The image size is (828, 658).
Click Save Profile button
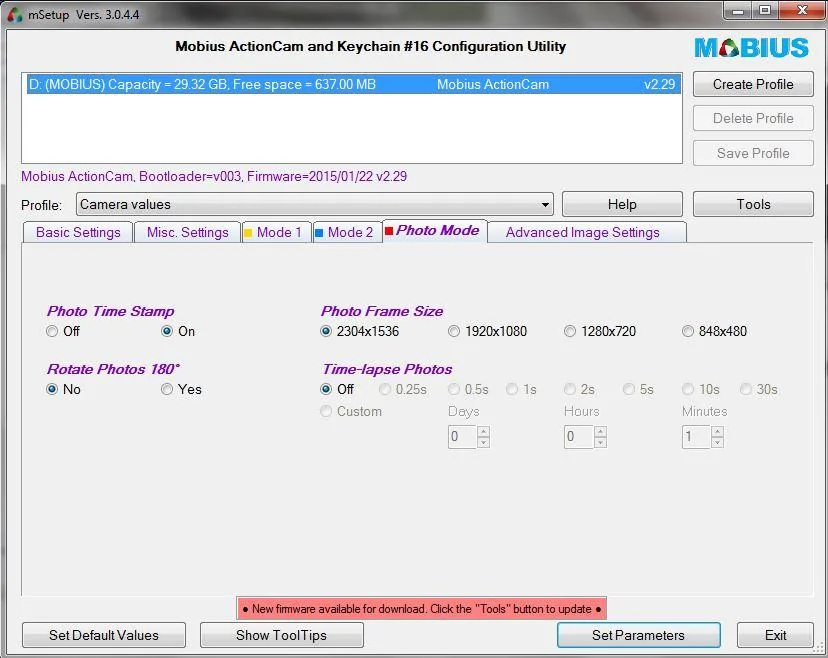click(x=753, y=153)
